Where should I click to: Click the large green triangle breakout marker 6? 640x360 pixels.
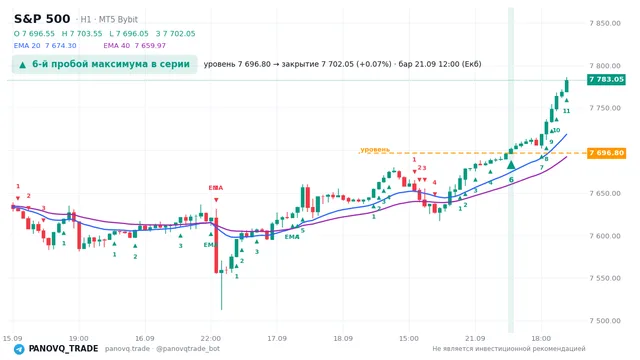[x=511, y=165]
